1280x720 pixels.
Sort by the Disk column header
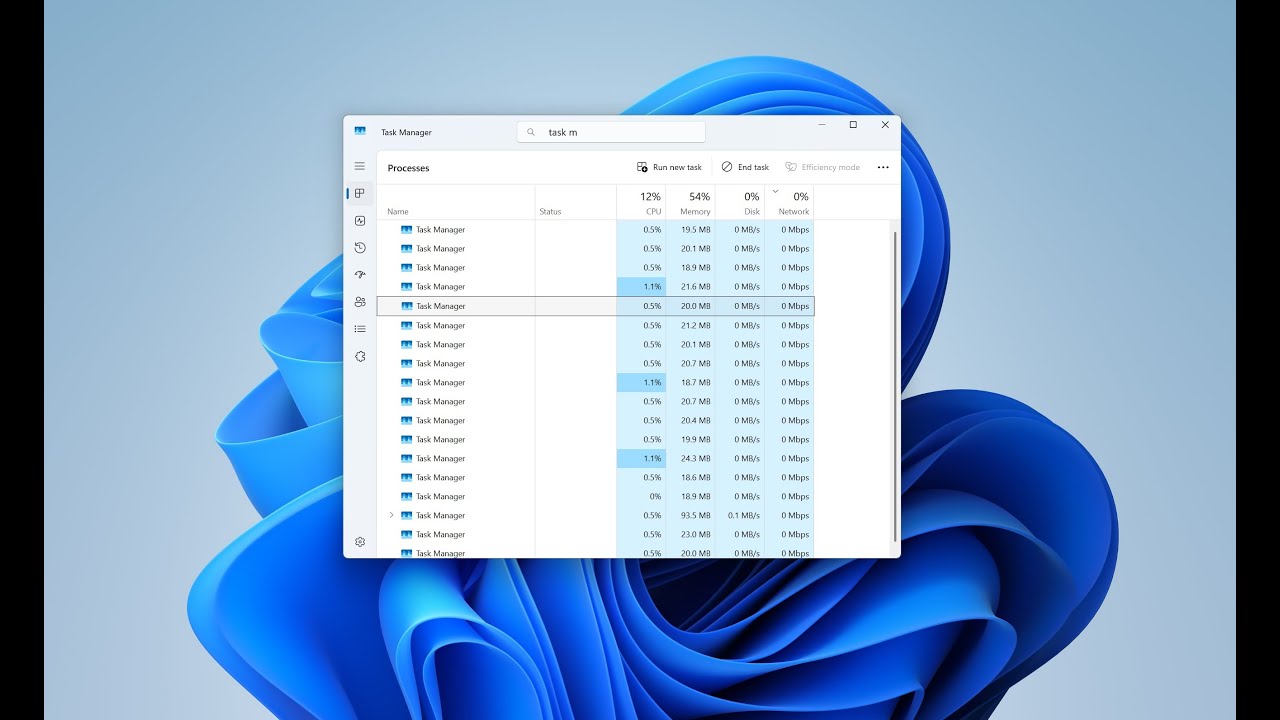tap(739, 203)
